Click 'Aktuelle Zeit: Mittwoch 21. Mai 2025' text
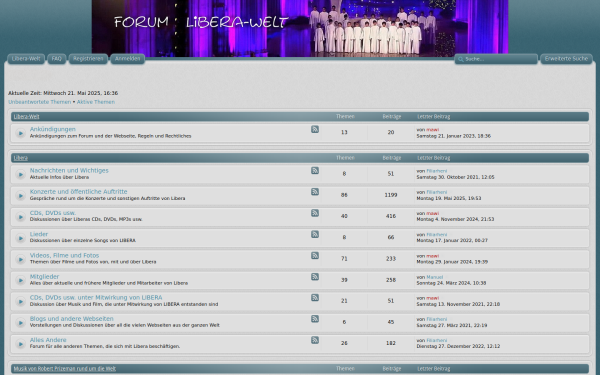The width and height of the screenshot is (600, 375). (x=63, y=93)
